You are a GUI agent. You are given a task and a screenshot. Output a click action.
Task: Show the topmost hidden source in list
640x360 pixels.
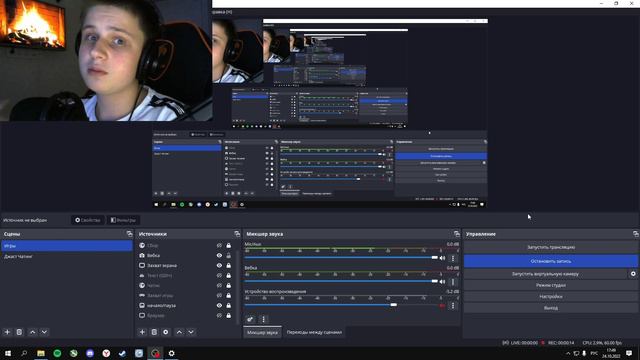[x=219, y=245]
